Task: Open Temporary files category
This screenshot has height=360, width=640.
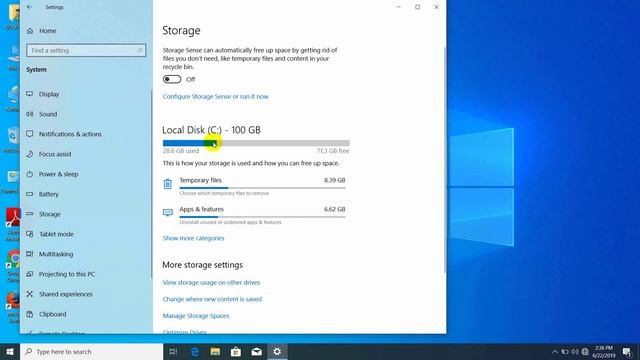Action: (x=262, y=186)
